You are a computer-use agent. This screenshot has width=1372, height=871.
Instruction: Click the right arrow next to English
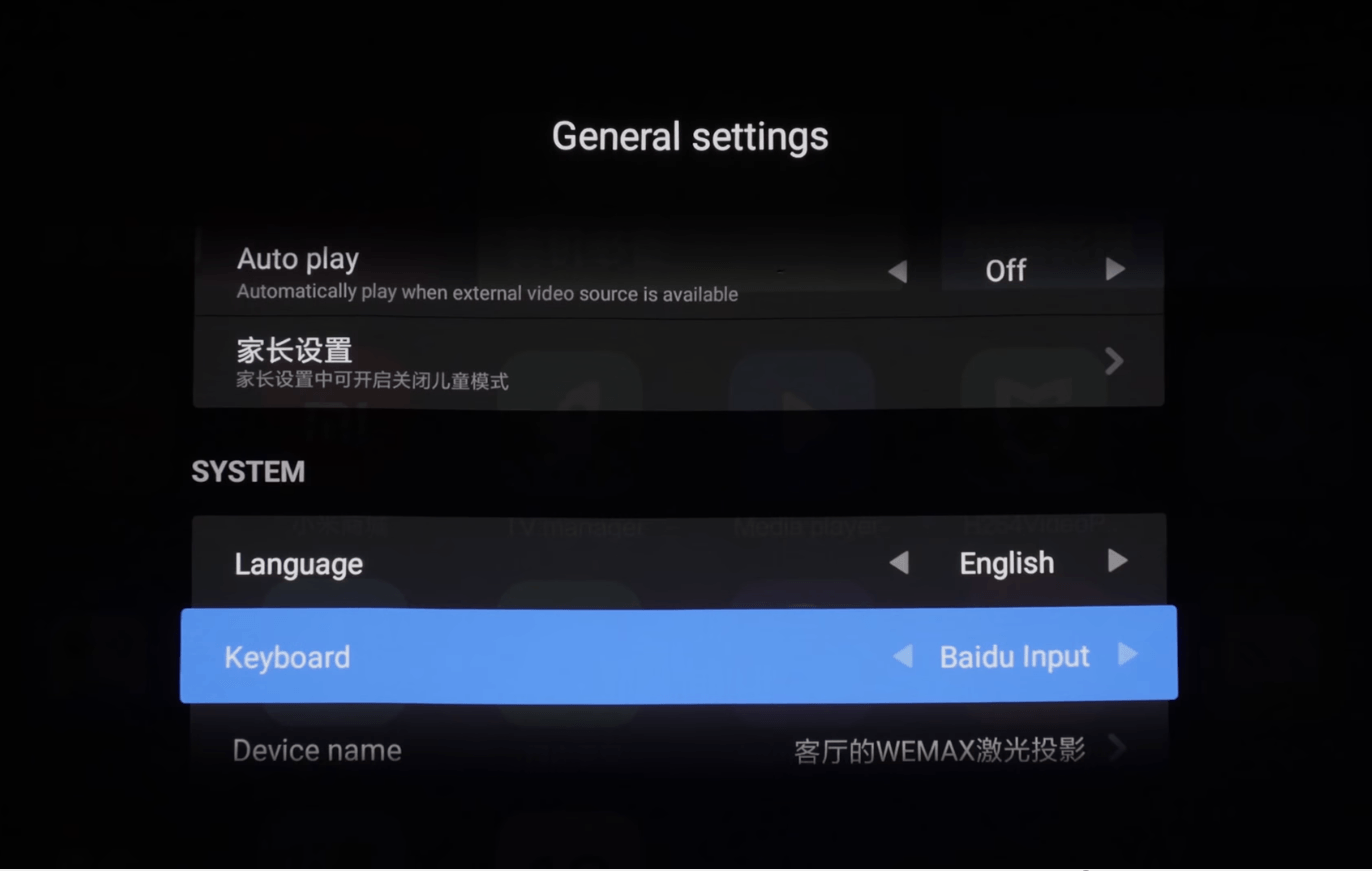pyautogui.click(x=1118, y=561)
